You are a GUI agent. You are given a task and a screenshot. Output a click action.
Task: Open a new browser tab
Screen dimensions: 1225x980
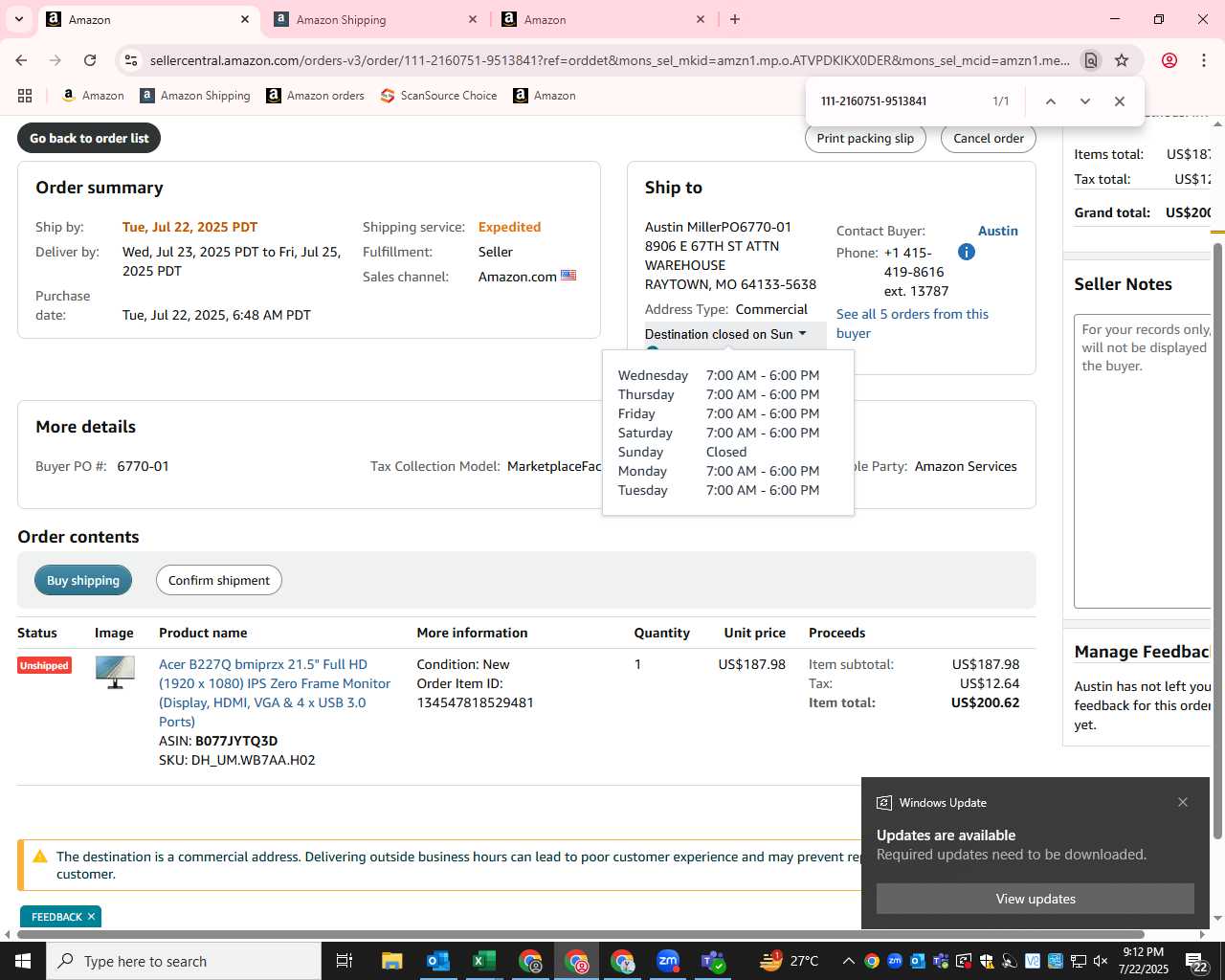[x=735, y=19]
